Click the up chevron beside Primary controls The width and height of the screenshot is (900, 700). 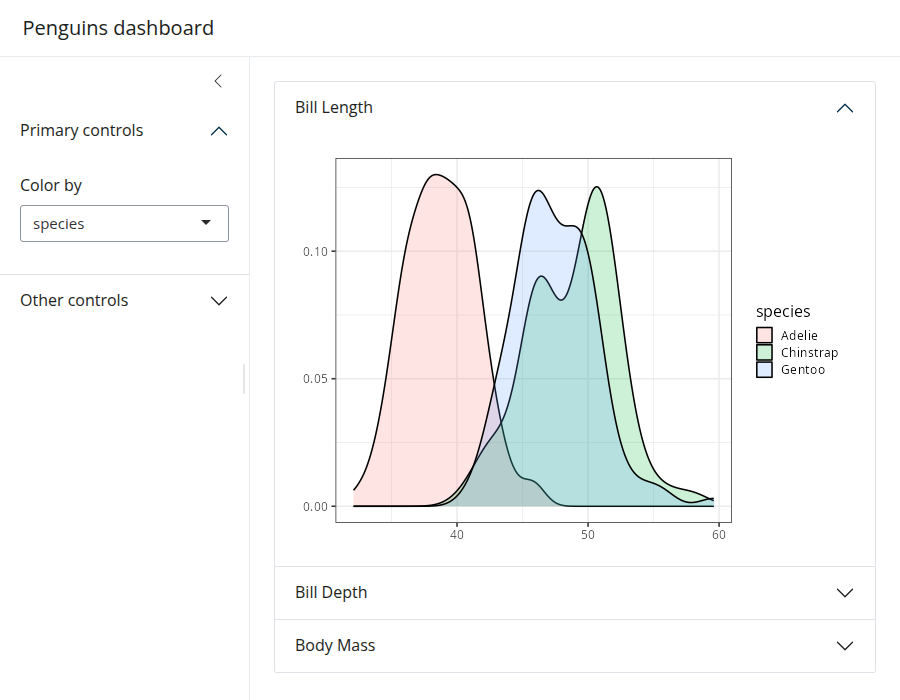(x=219, y=131)
